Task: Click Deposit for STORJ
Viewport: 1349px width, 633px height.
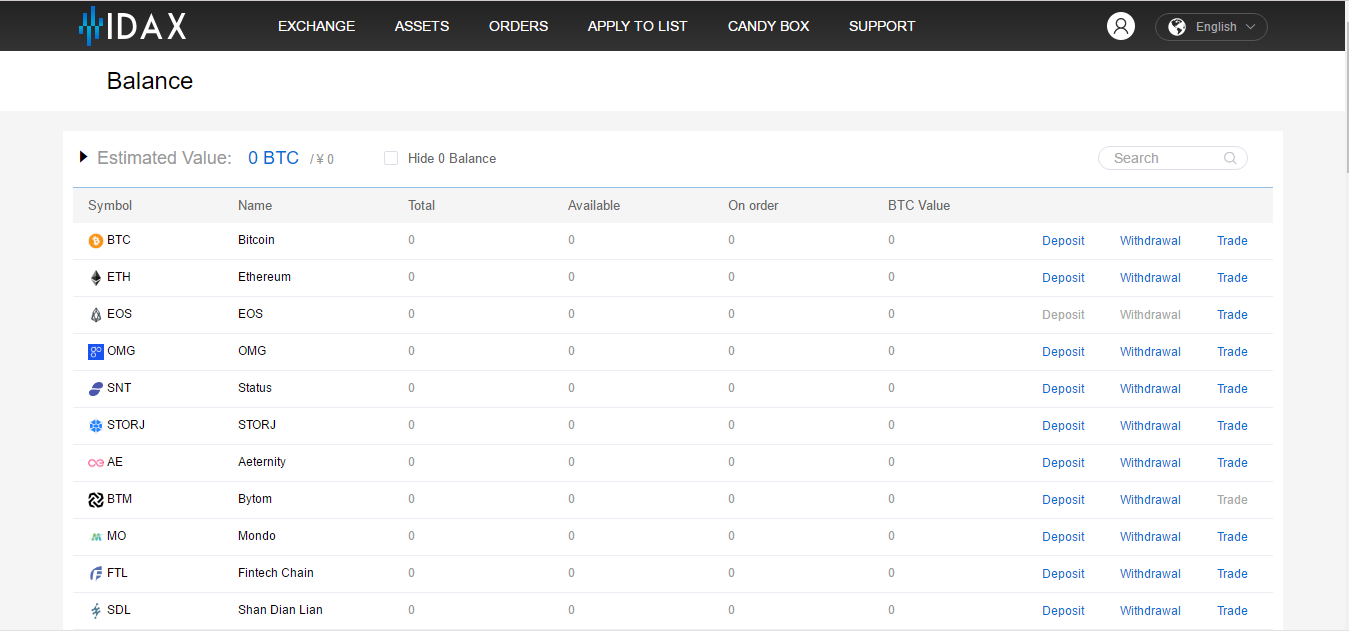Action: 1063,426
